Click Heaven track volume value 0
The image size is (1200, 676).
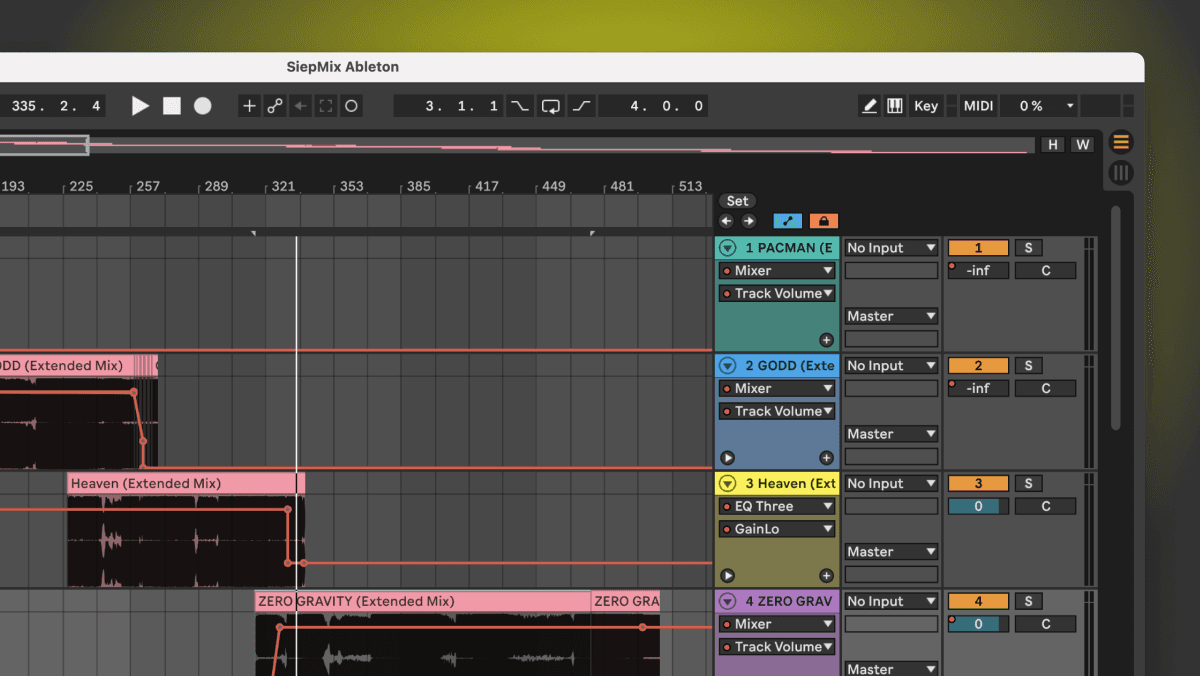click(978, 507)
